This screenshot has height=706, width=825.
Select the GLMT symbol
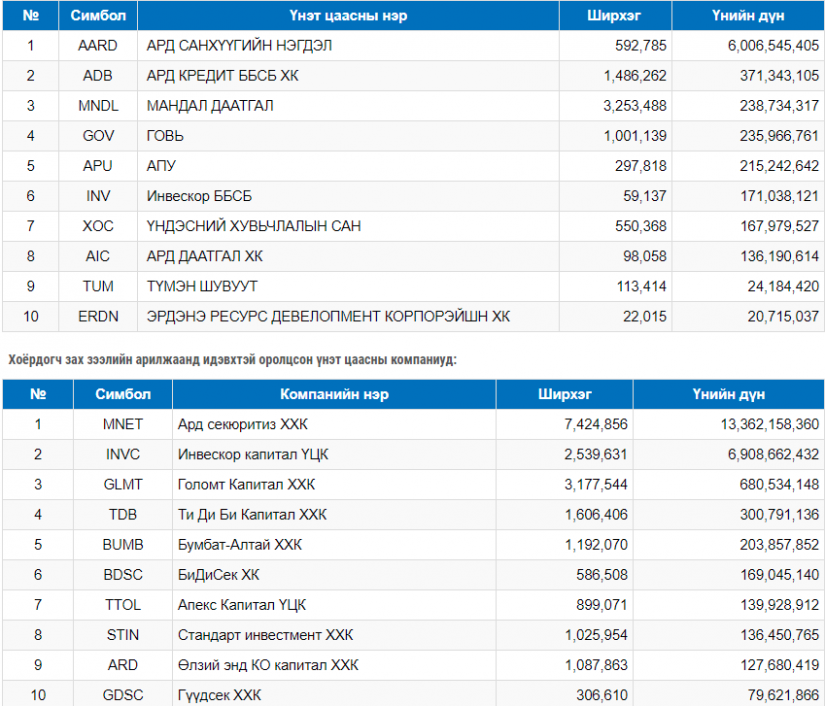123,484
